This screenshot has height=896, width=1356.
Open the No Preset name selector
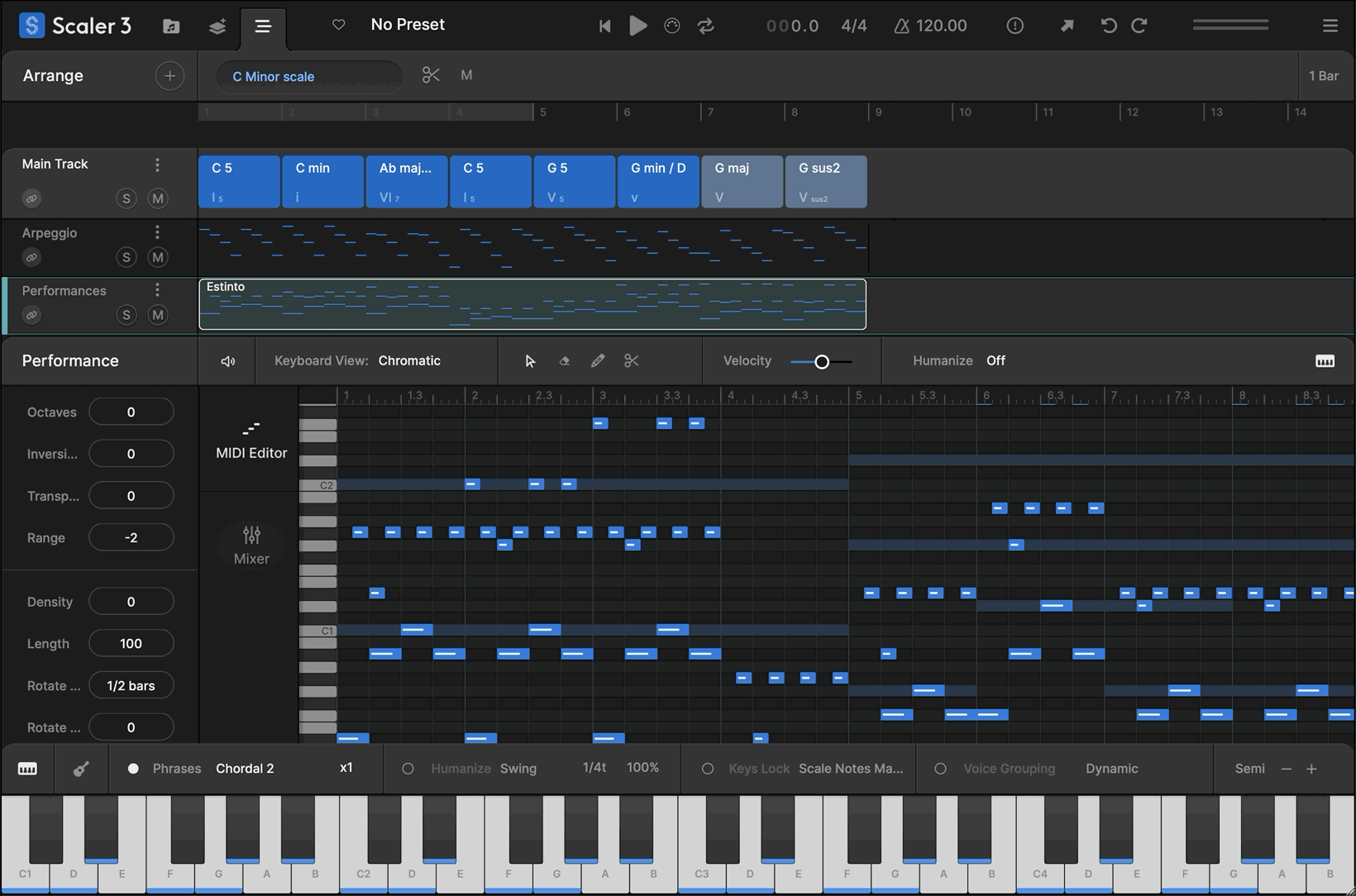408,25
